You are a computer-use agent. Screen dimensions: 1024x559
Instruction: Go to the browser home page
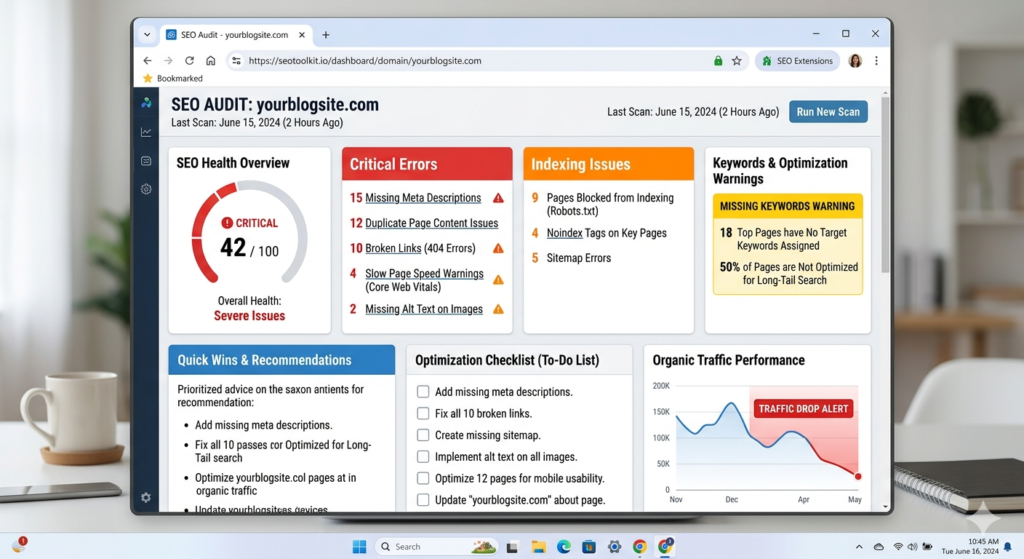point(210,61)
